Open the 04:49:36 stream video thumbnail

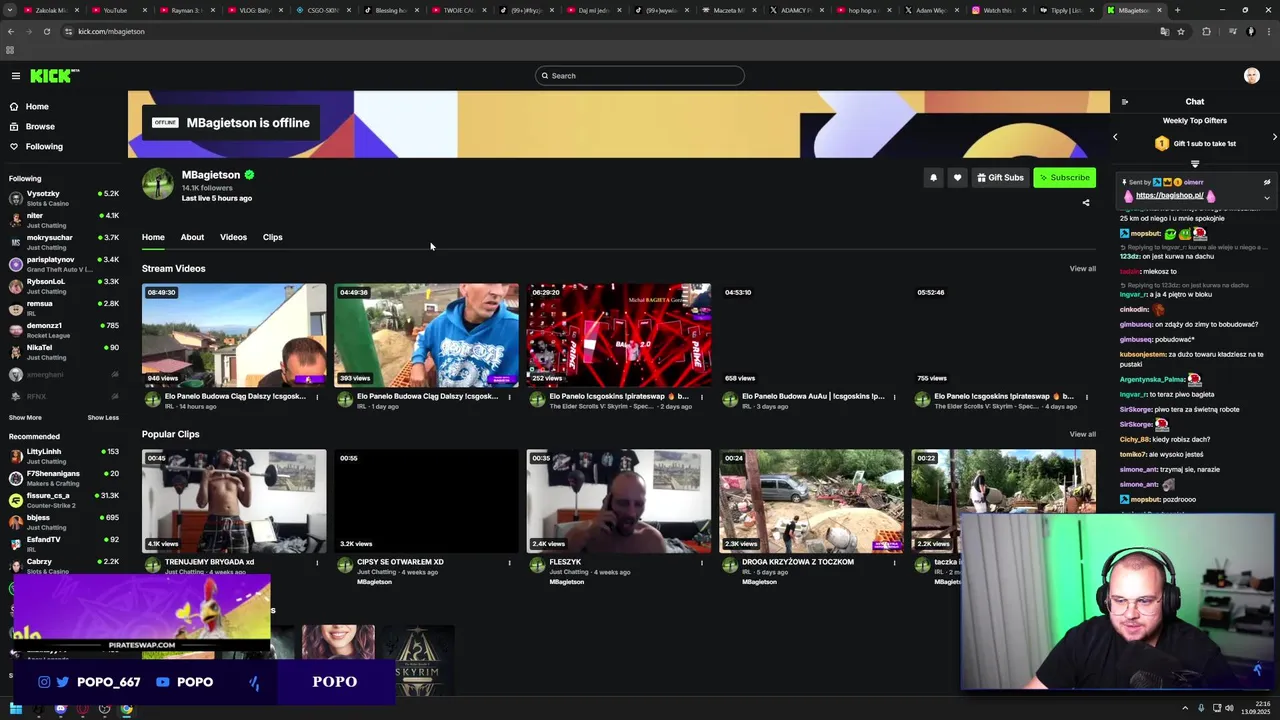click(426, 335)
